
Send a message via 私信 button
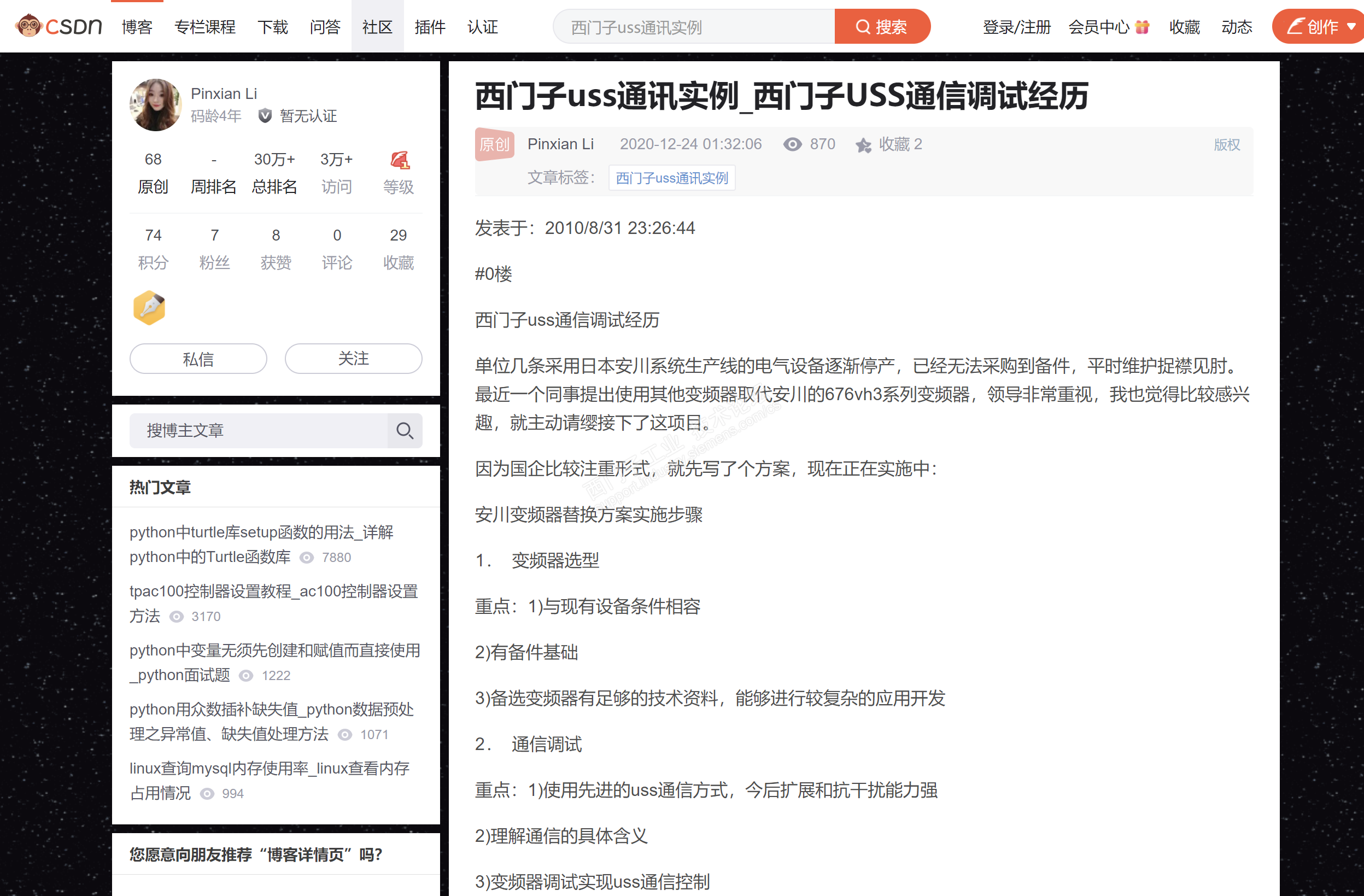click(x=198, y=359)
